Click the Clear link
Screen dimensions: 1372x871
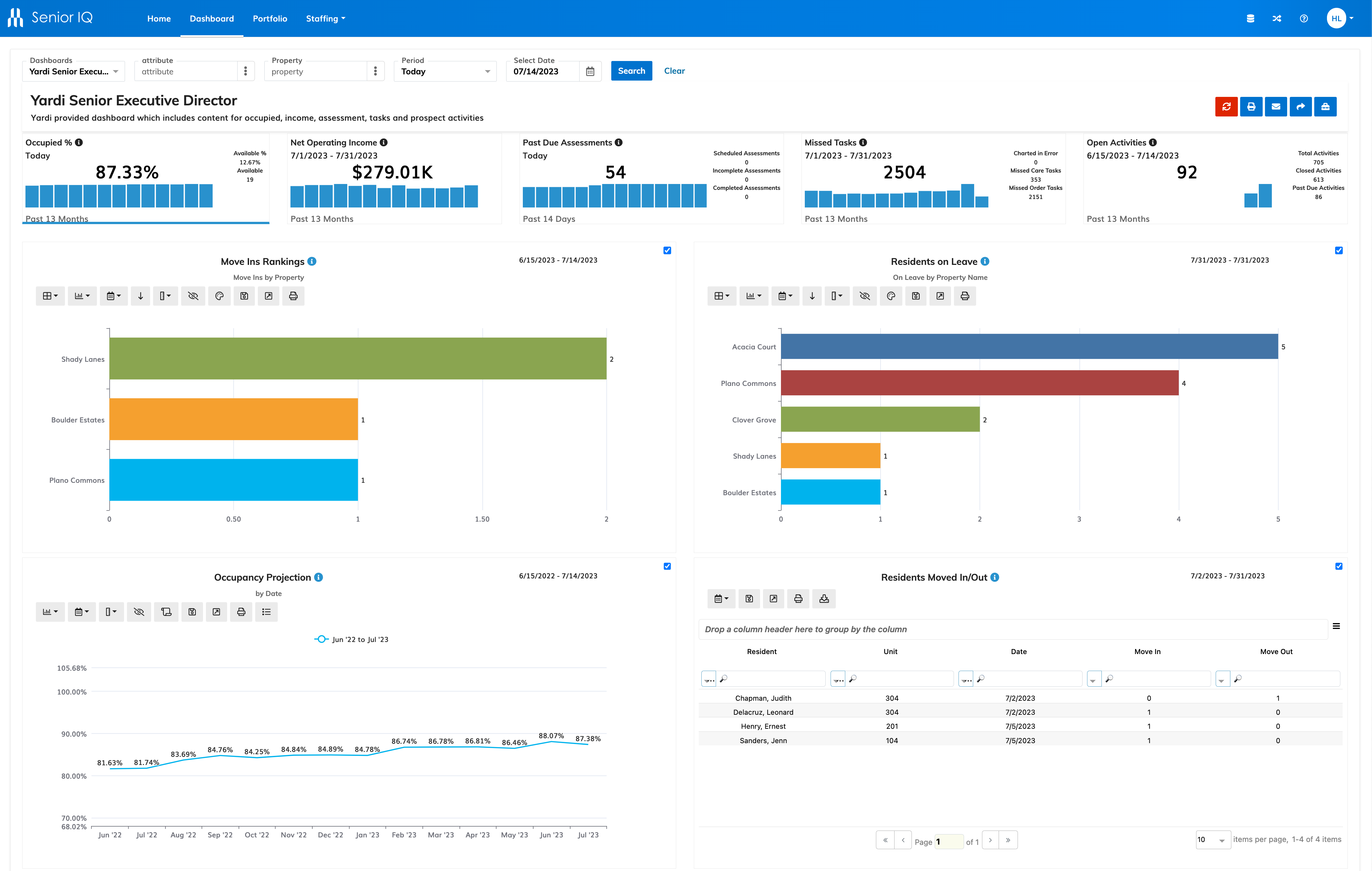tap(674, 71)
